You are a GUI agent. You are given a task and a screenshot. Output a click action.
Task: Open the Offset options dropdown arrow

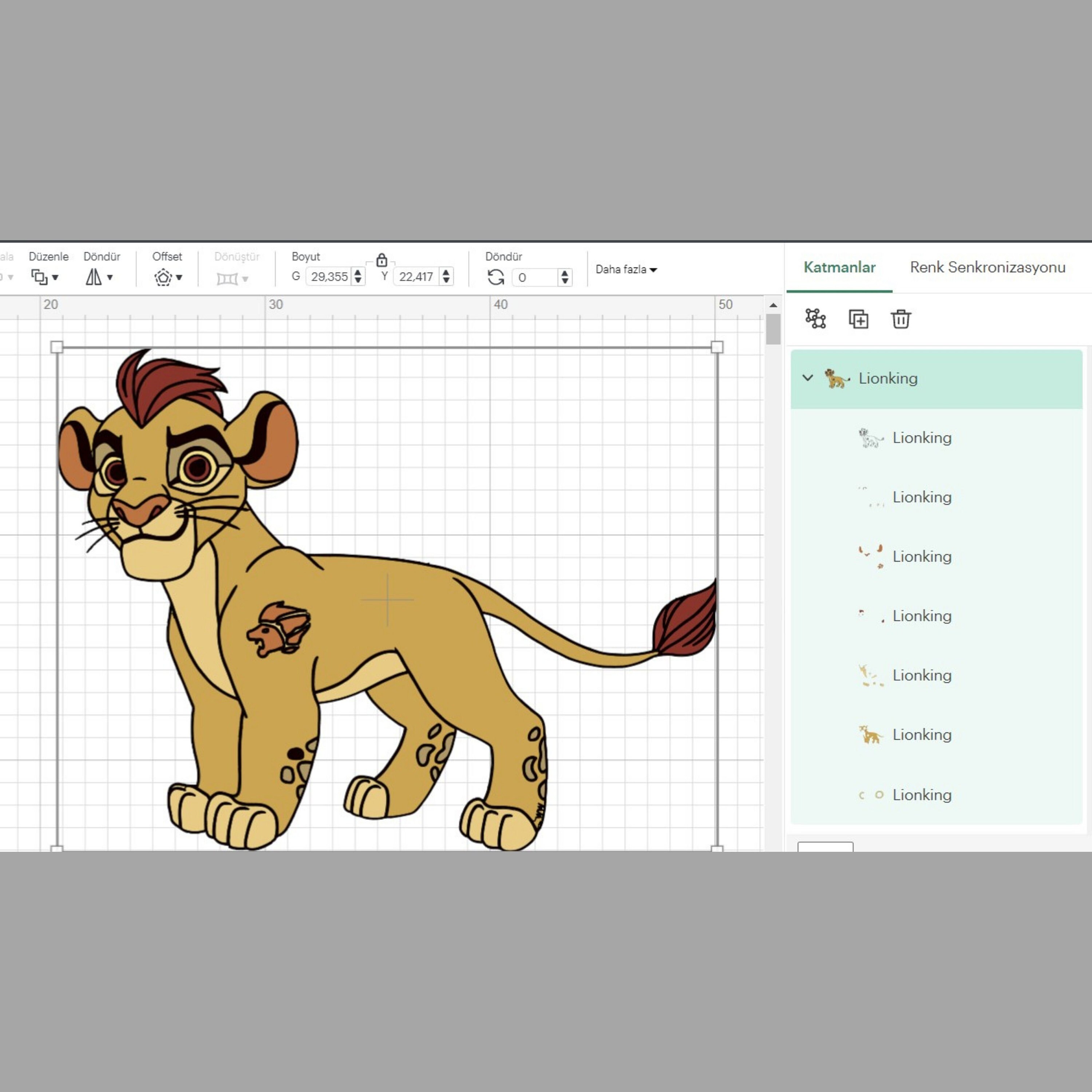coord(180,278)
